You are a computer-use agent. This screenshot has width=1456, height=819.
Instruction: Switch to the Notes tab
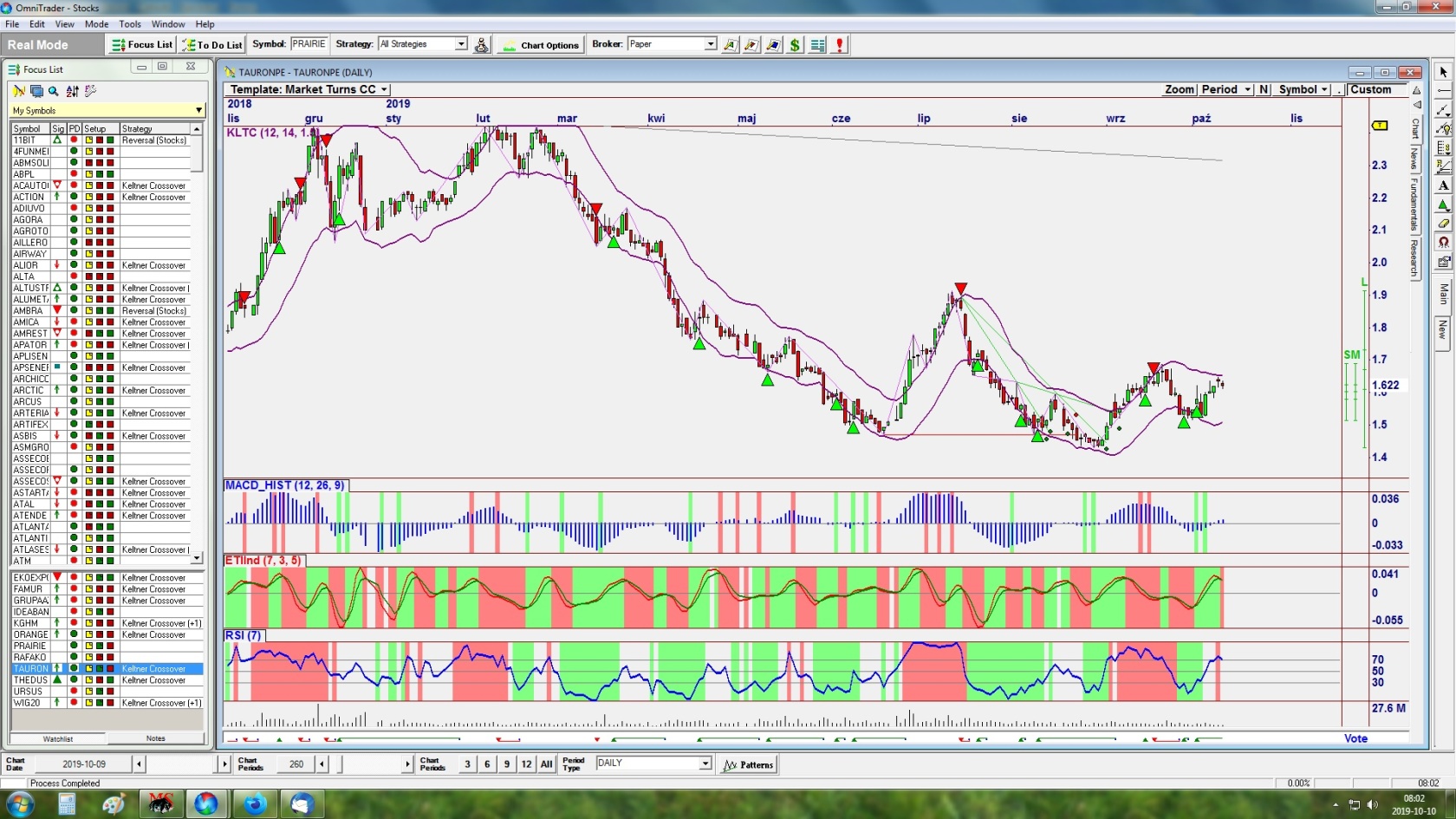[x=156, y=738]
